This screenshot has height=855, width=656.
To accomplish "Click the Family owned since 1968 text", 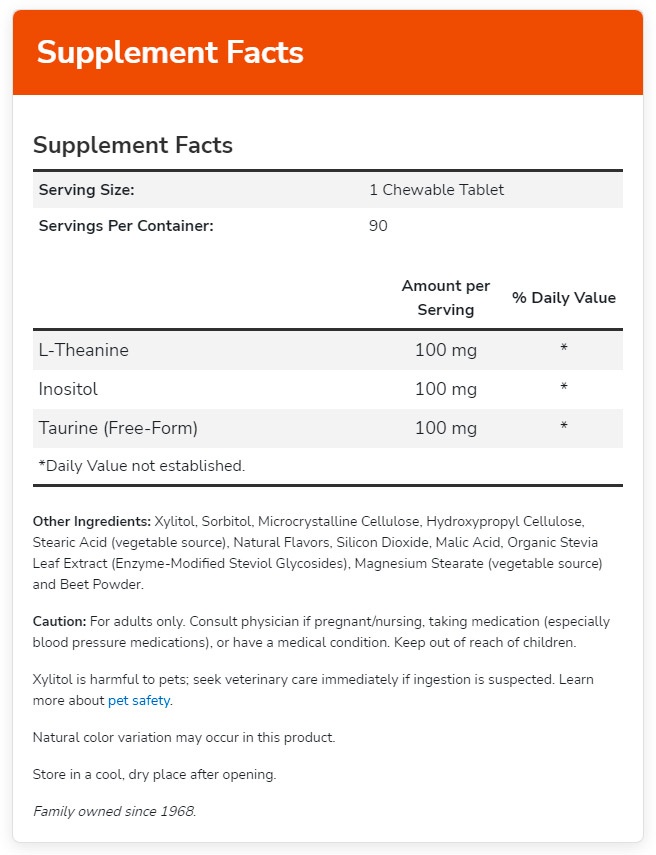I will coord(114,810).
